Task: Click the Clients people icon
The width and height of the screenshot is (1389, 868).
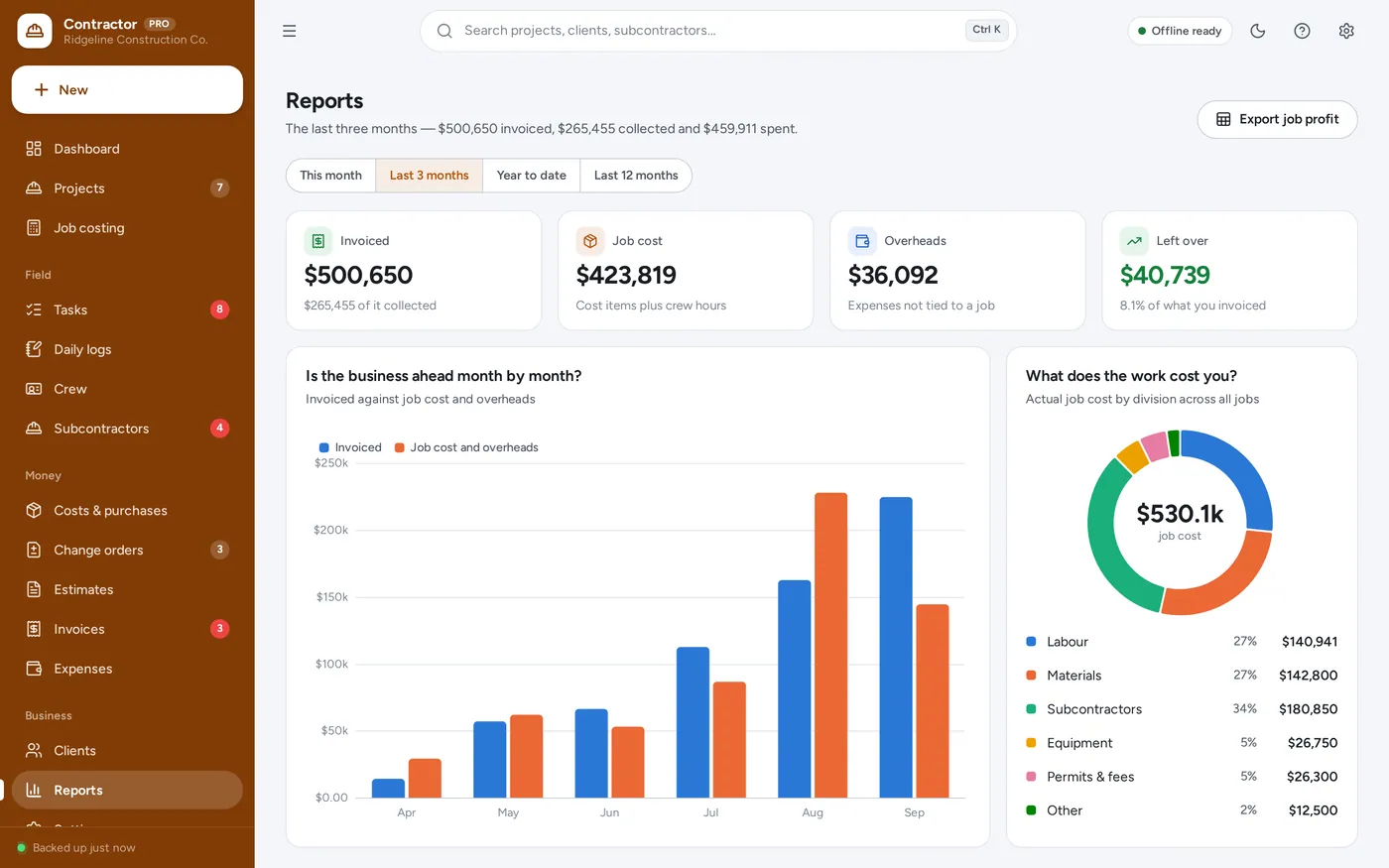Action: pos(34,751)
